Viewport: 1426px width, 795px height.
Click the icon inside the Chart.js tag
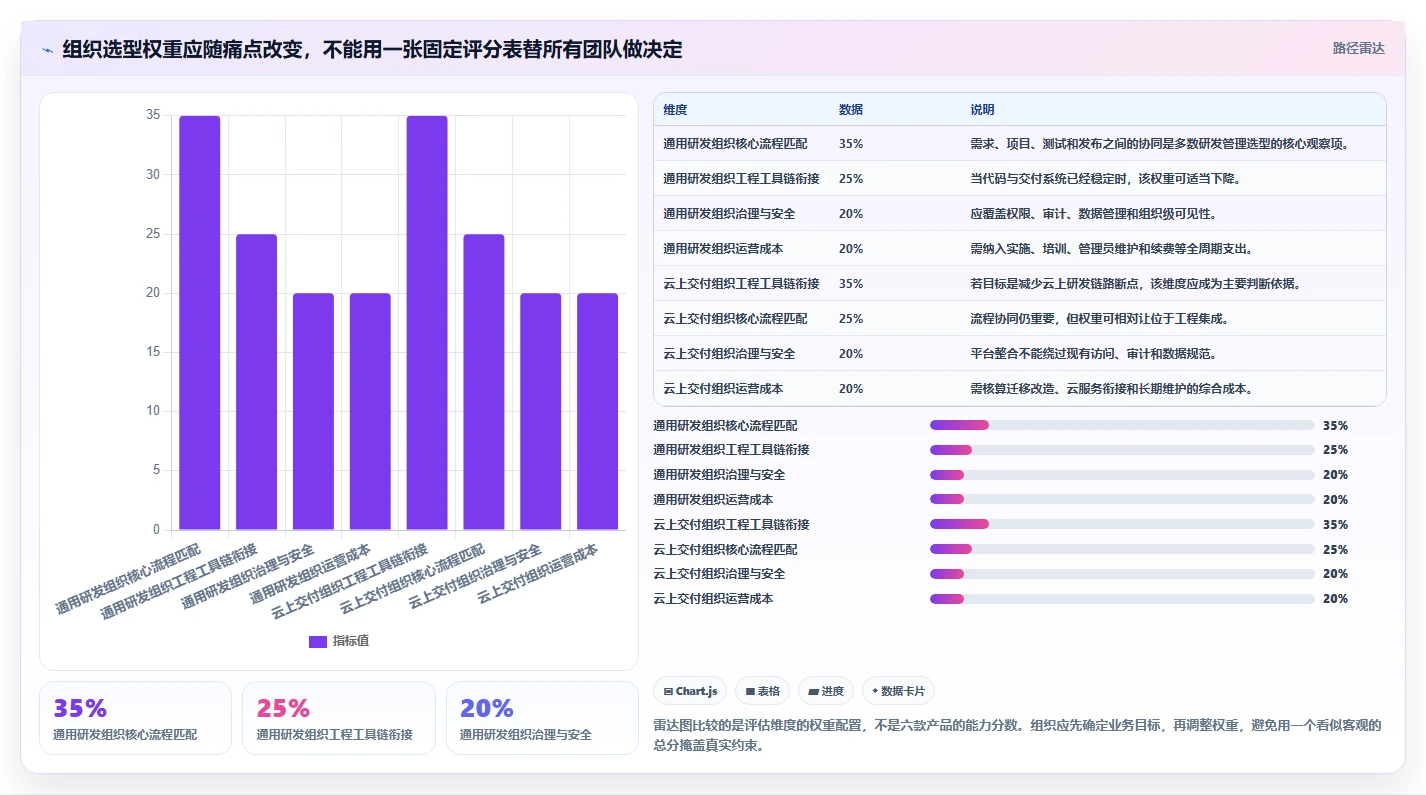pyautogui.click(x=668, y=691)
